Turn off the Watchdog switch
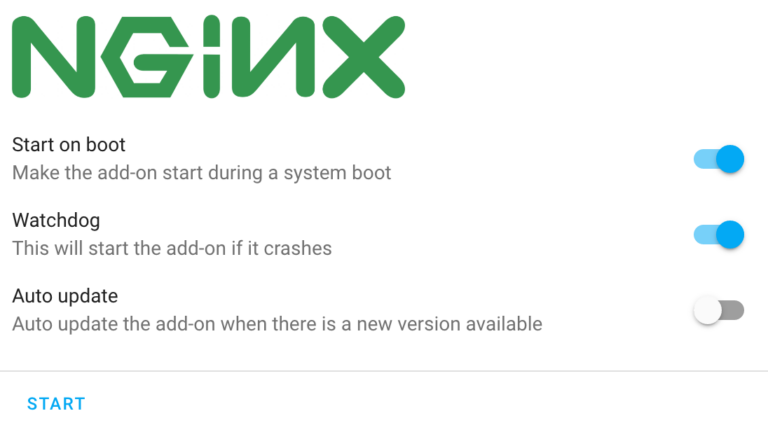The image size is (768, 425). click(x=719, y=235)
